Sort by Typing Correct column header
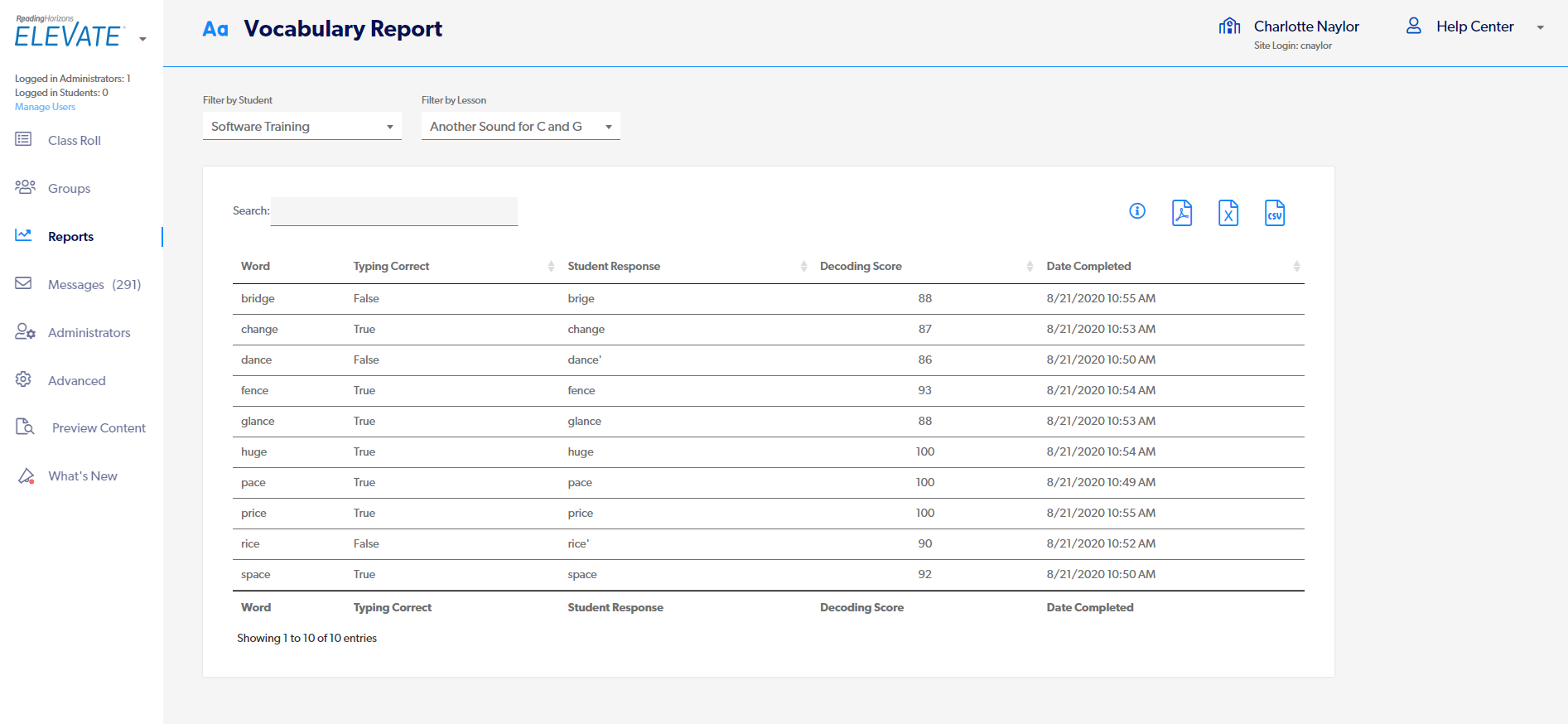The width and height of the screenshot is (1568, 724). coord(391,266)
